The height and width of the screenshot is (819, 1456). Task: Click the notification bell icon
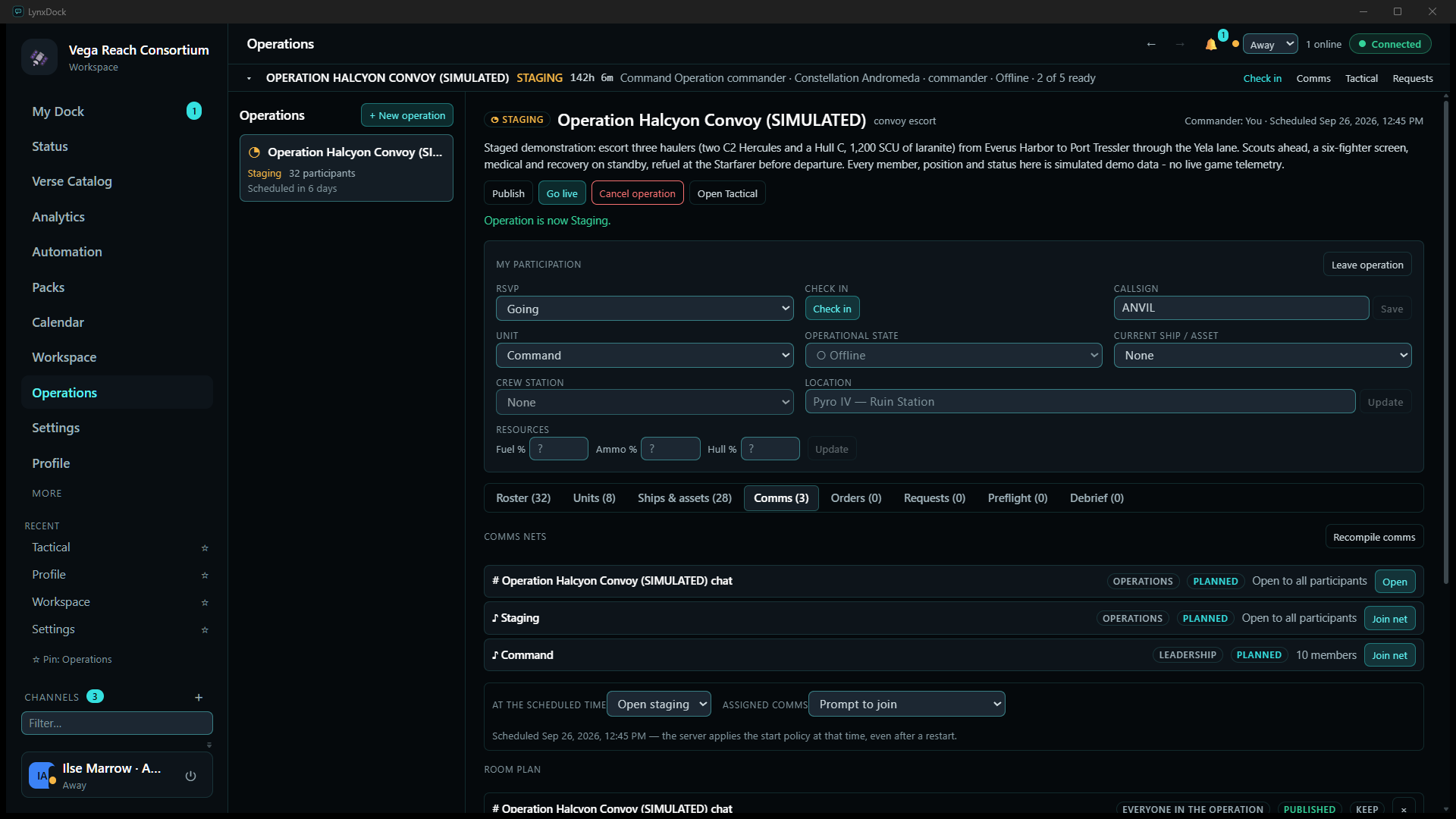point(1211,45)
